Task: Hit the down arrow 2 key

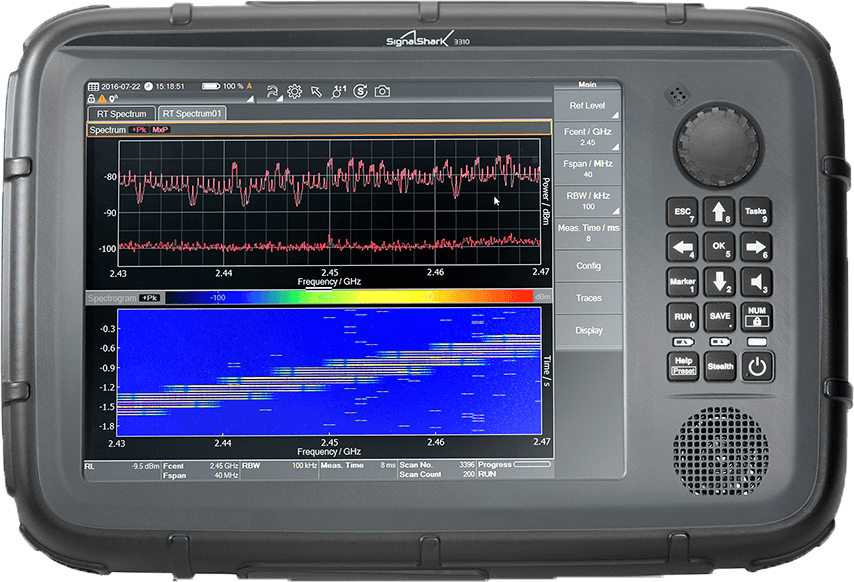Action: pos(719,282)
